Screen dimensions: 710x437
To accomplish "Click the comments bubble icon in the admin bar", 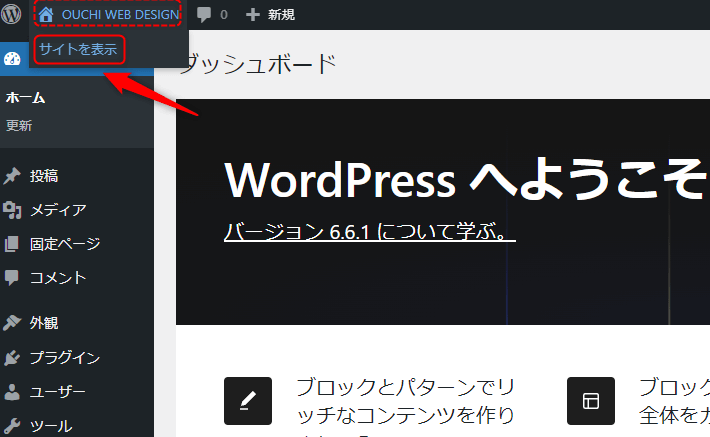I will (204, 14).
